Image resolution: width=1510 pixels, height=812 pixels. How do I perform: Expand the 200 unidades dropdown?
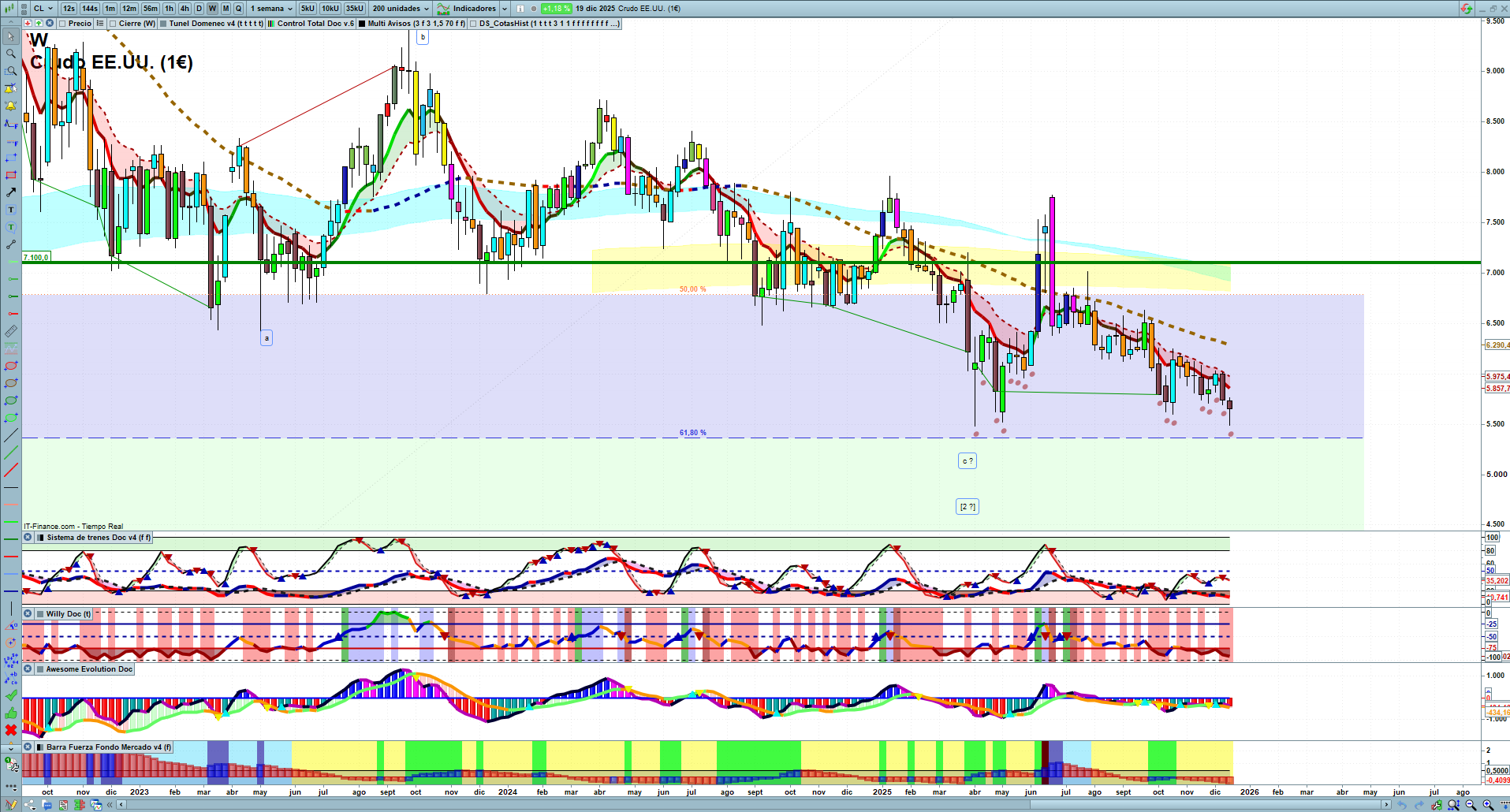point(401,9)
